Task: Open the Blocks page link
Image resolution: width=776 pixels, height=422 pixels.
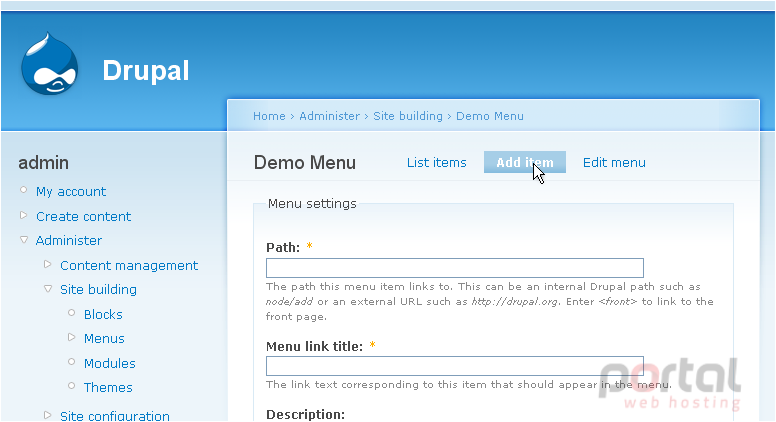Action: (x=103, y=315)
